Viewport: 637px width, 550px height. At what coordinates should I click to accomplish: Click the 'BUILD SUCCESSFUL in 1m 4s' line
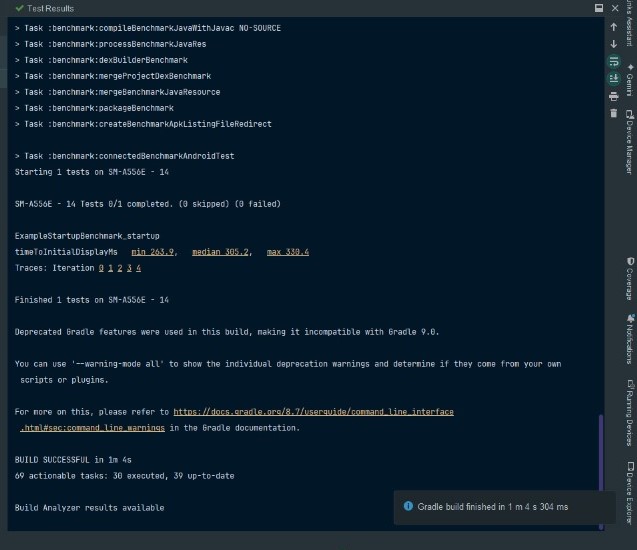(x=73, y=460)
